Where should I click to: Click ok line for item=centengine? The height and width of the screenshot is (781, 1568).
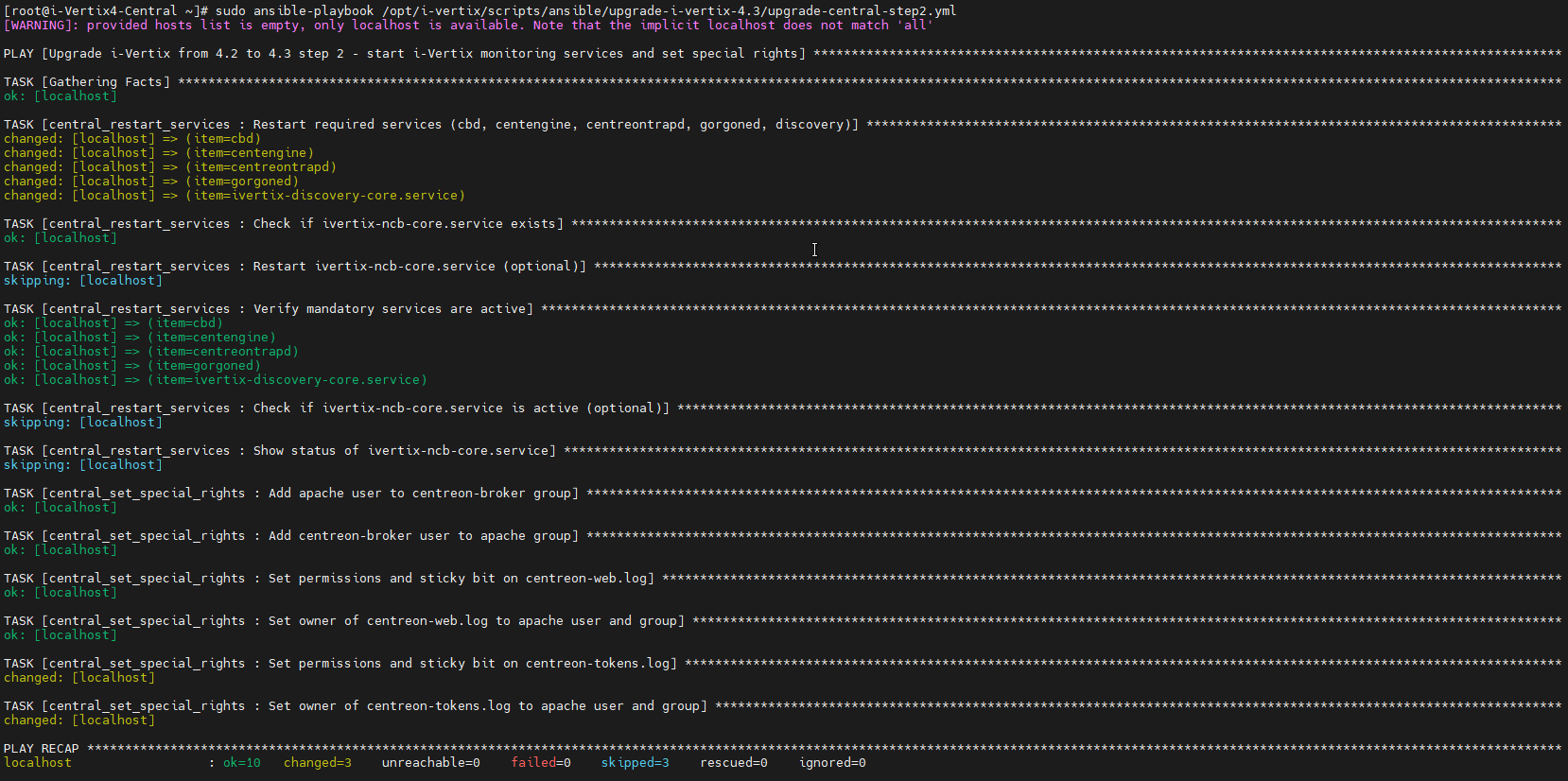pos(140,338)
